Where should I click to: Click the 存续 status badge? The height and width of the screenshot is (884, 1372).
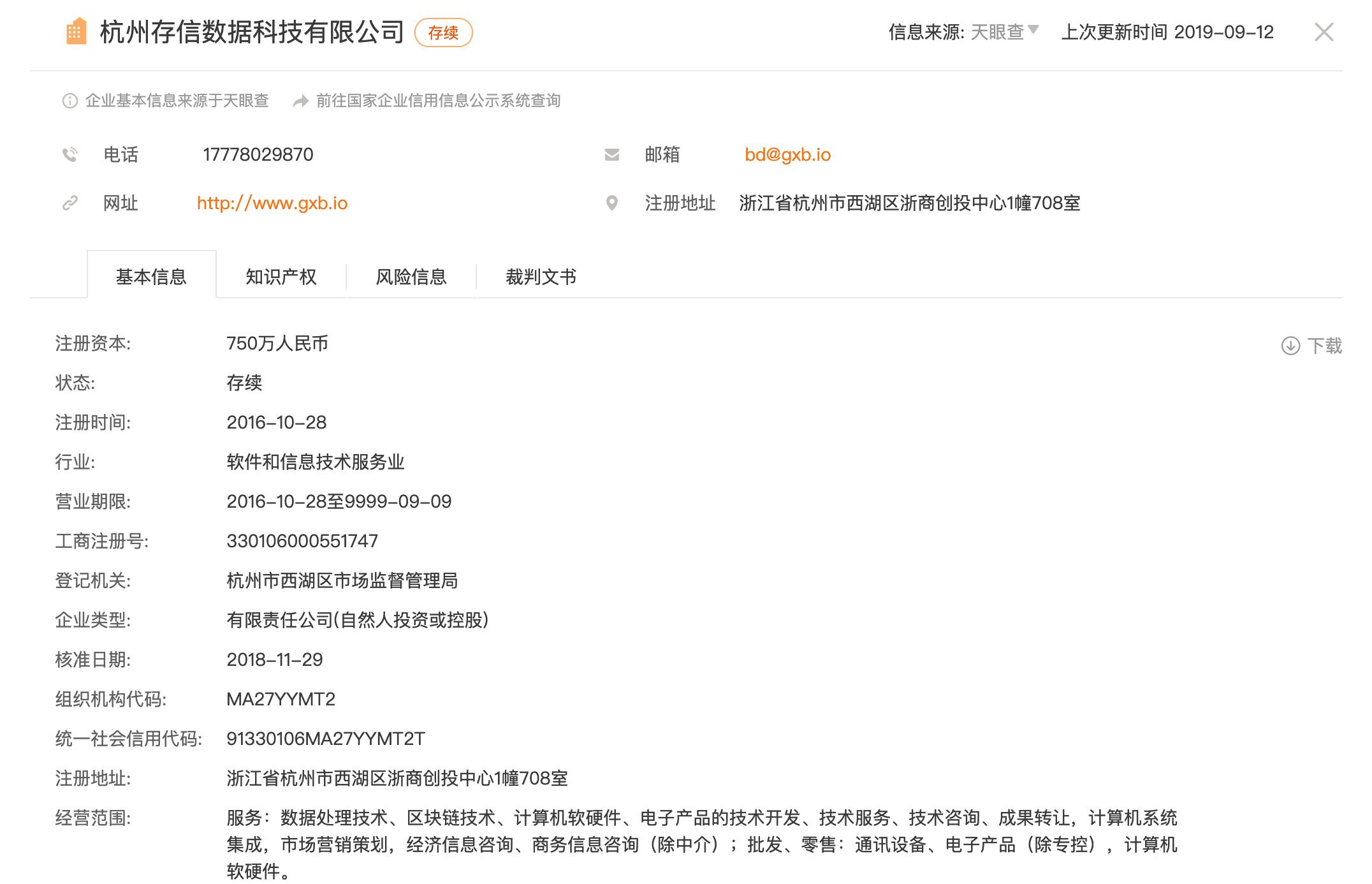pos(444,33)
